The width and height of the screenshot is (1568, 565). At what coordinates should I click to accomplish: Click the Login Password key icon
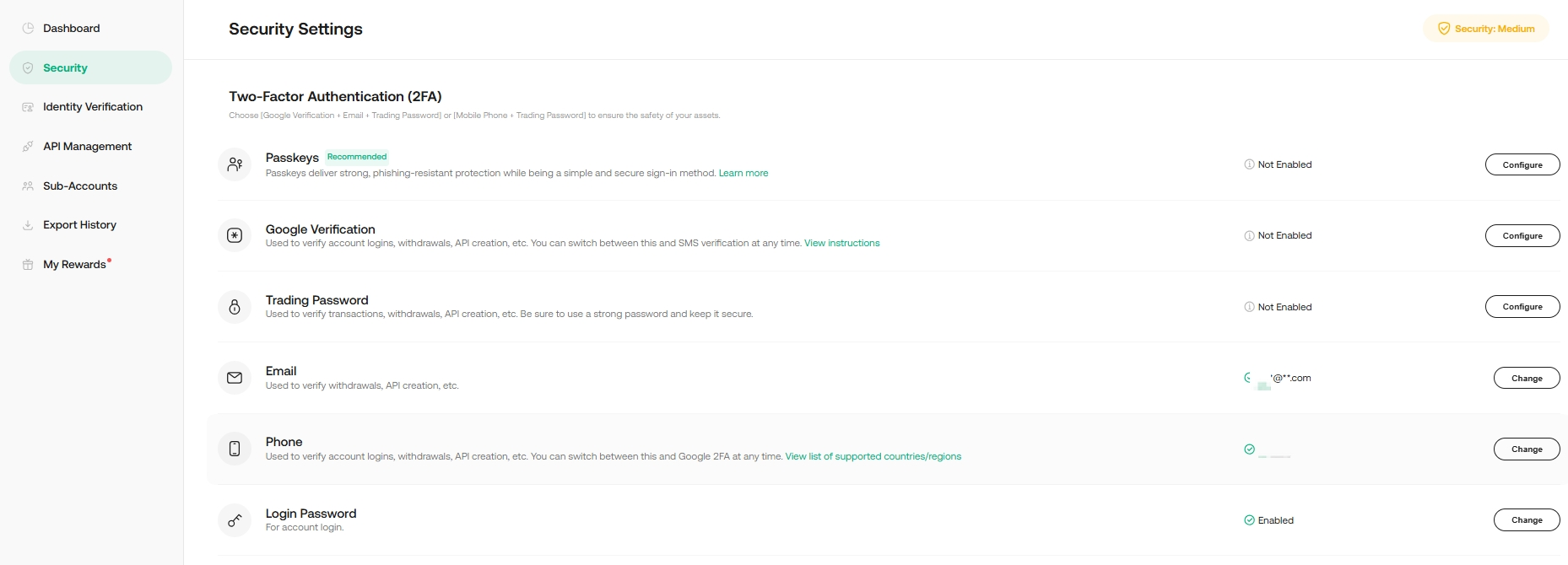235,520
